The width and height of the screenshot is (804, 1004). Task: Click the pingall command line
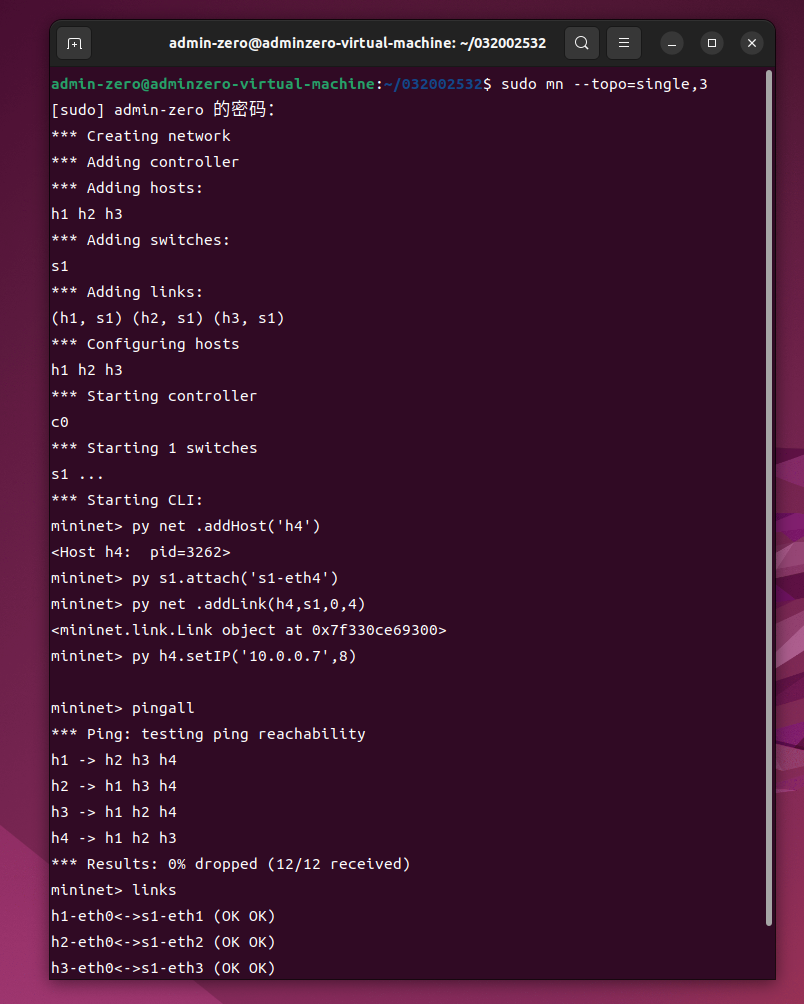click(x=122, y=708)
